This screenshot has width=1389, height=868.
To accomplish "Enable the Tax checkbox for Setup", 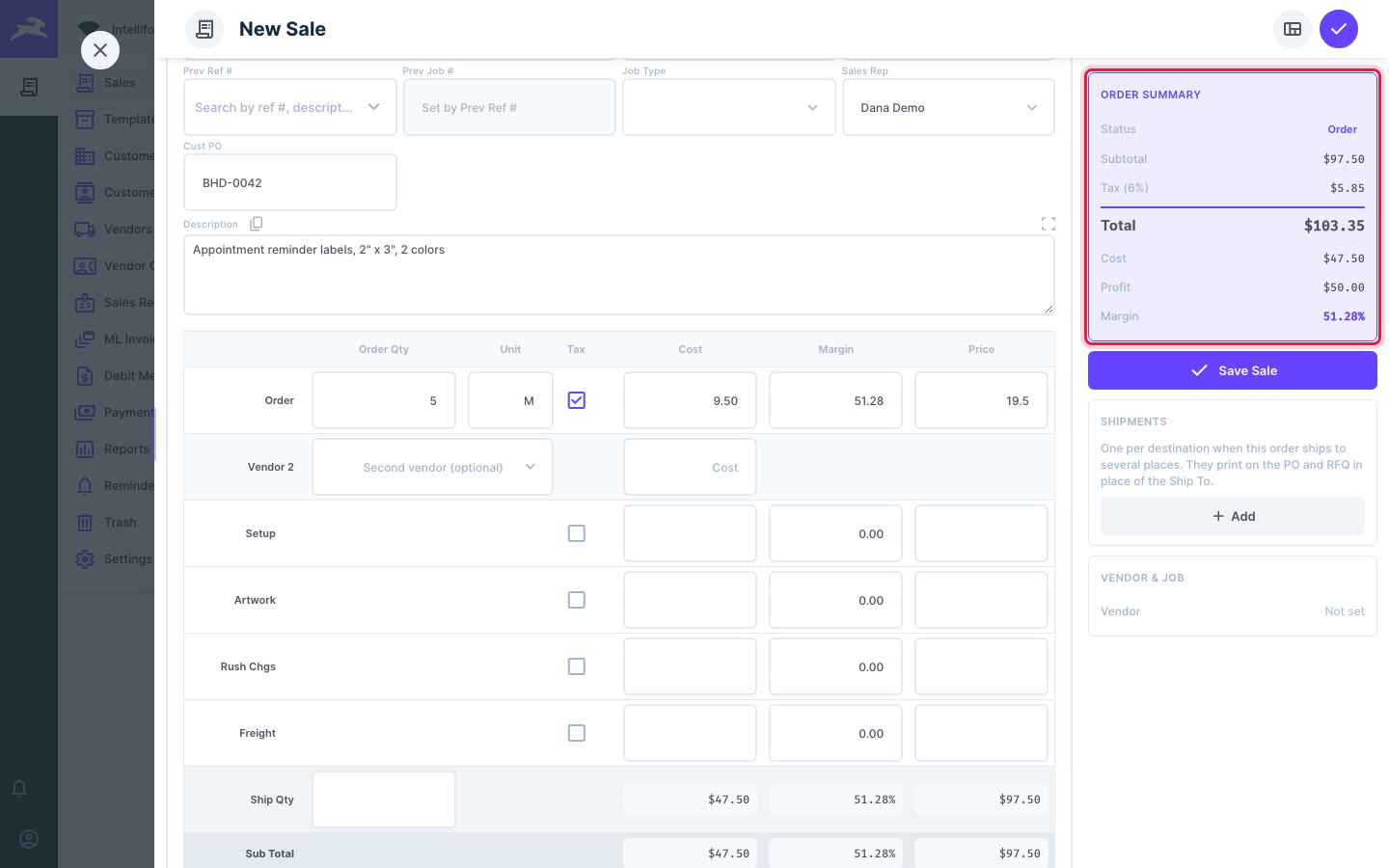I will tap(577, 533).
